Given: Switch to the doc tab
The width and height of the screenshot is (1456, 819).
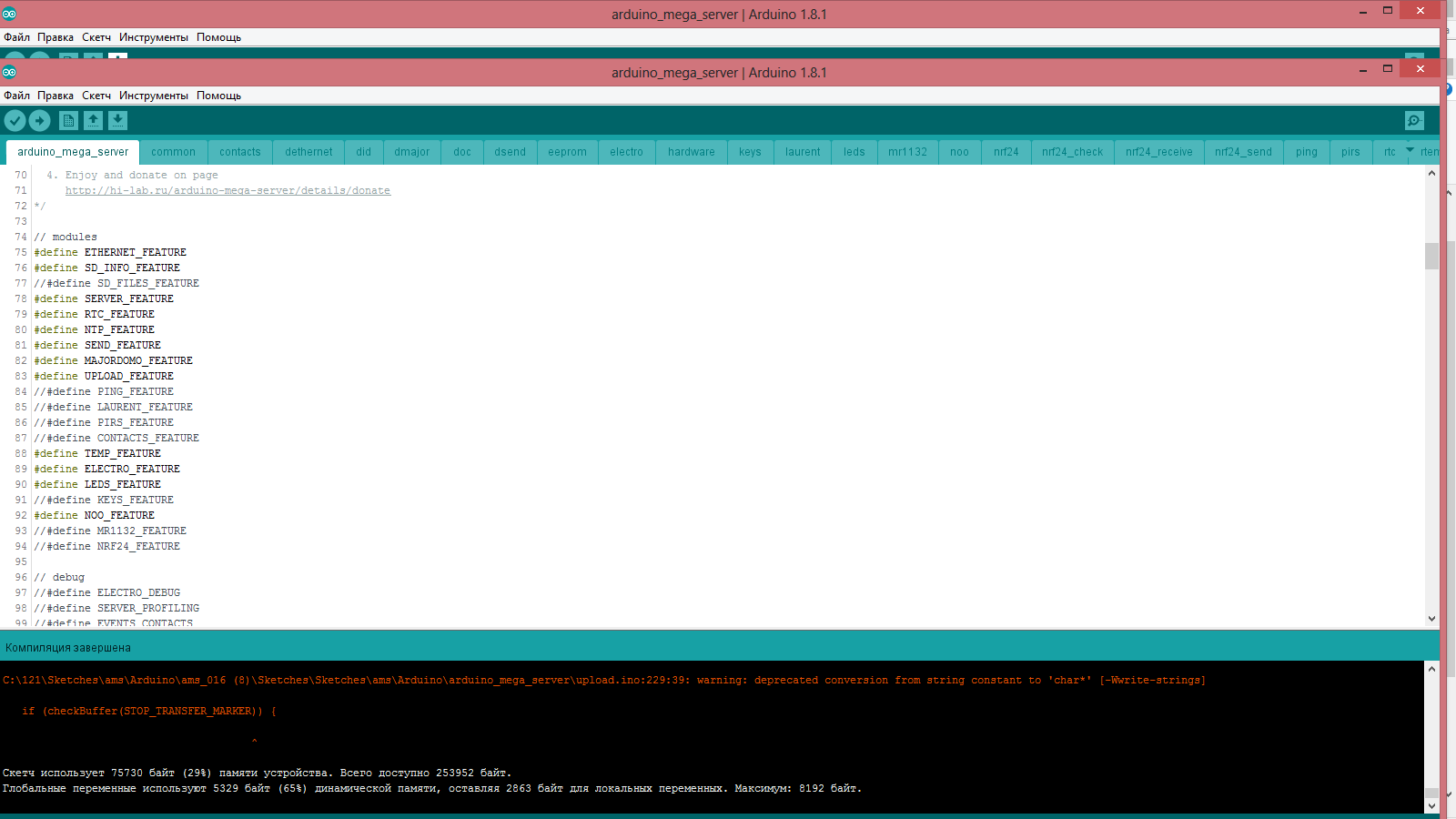Looking at the screenshot, I should [x=462, y=152].
